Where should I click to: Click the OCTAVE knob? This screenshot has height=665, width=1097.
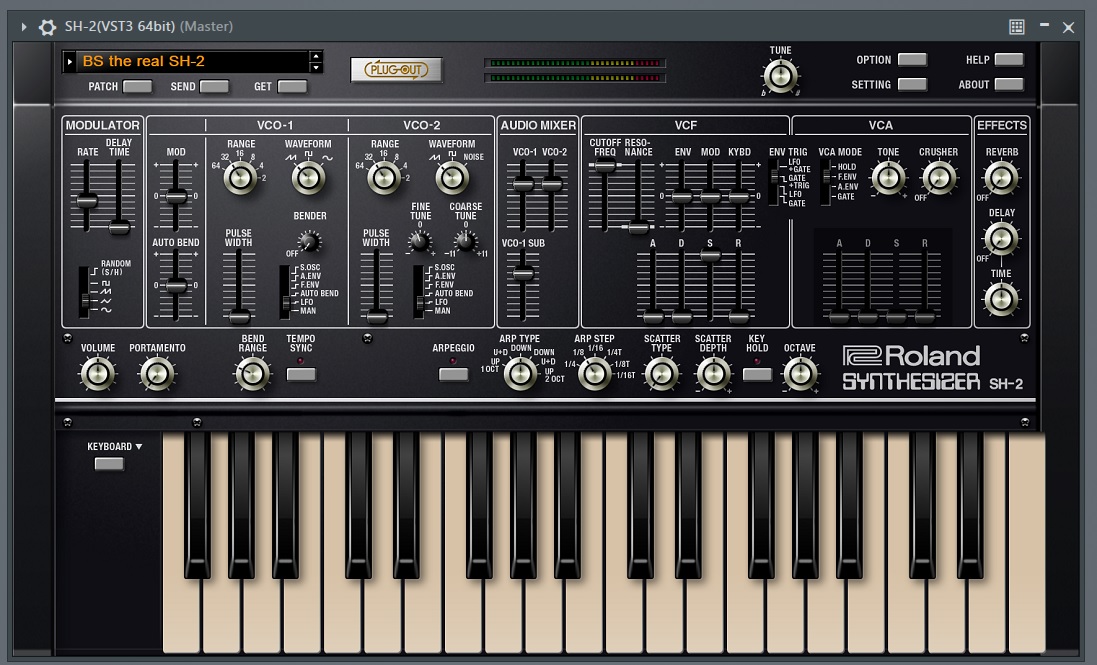(x=800, y=373)
